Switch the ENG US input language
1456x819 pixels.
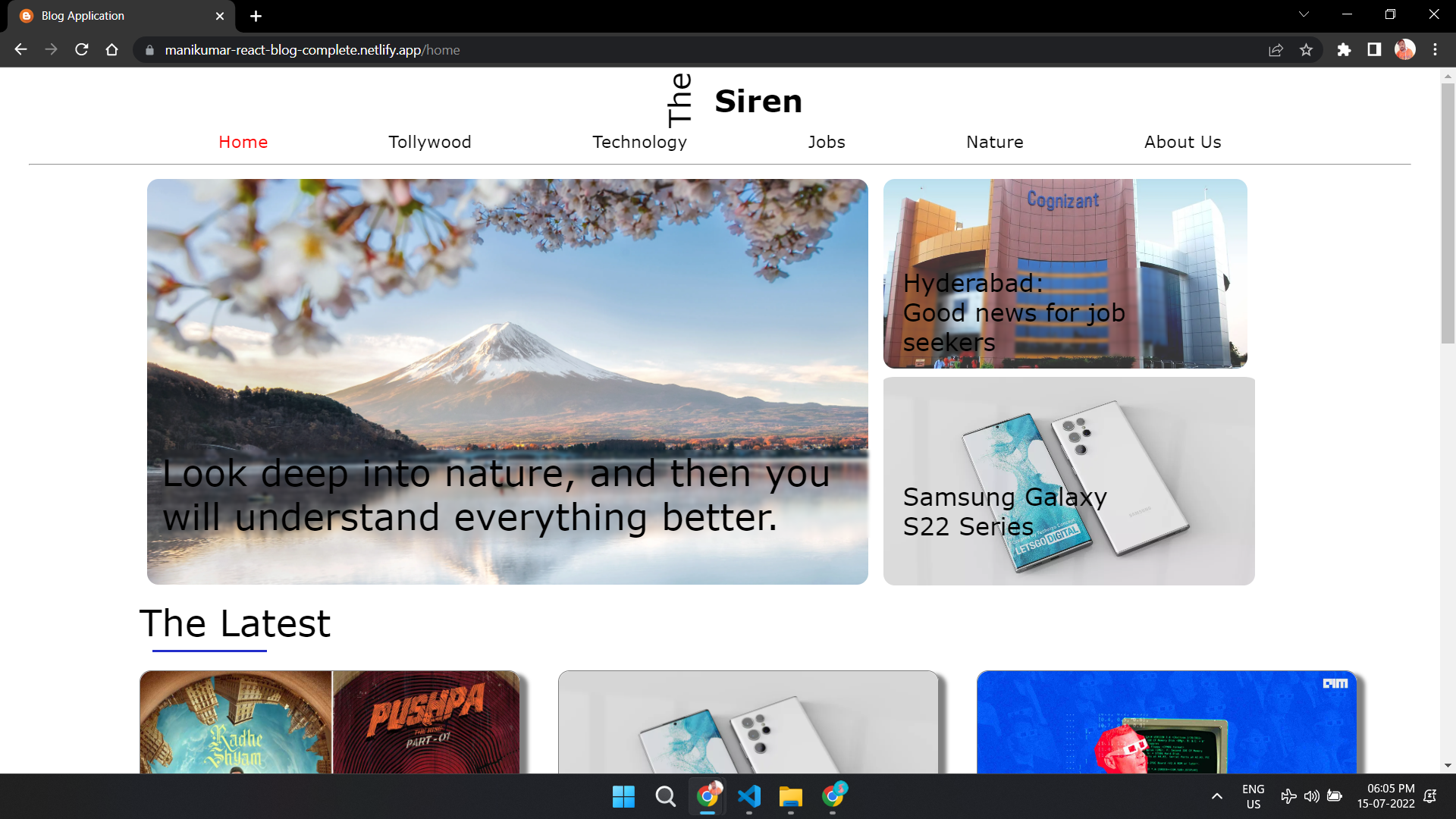click(x=1254, y=797)
